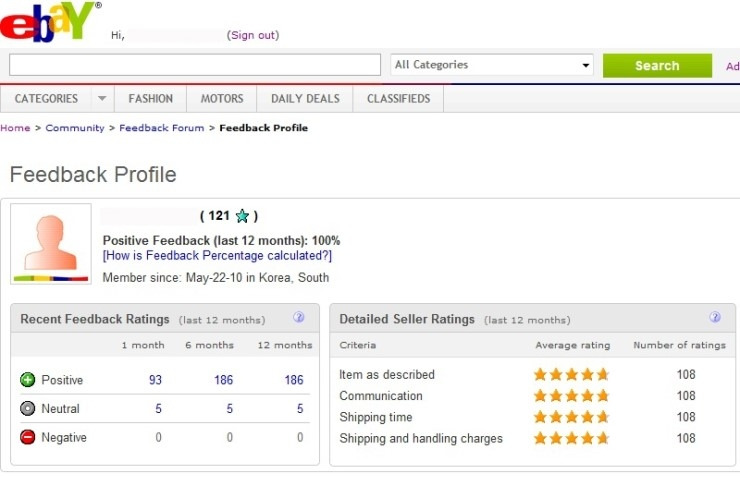This screenshot has width=740, height=498.
Task: Click the feedback score 121
Action: (219, 216)
